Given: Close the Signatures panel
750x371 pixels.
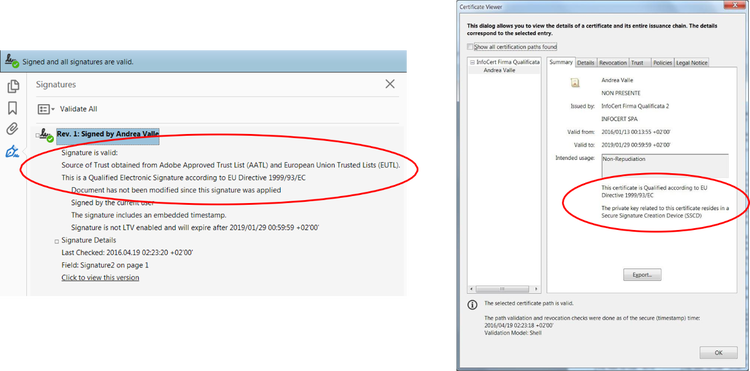Looking at the screenshot, I should (390, 84).
